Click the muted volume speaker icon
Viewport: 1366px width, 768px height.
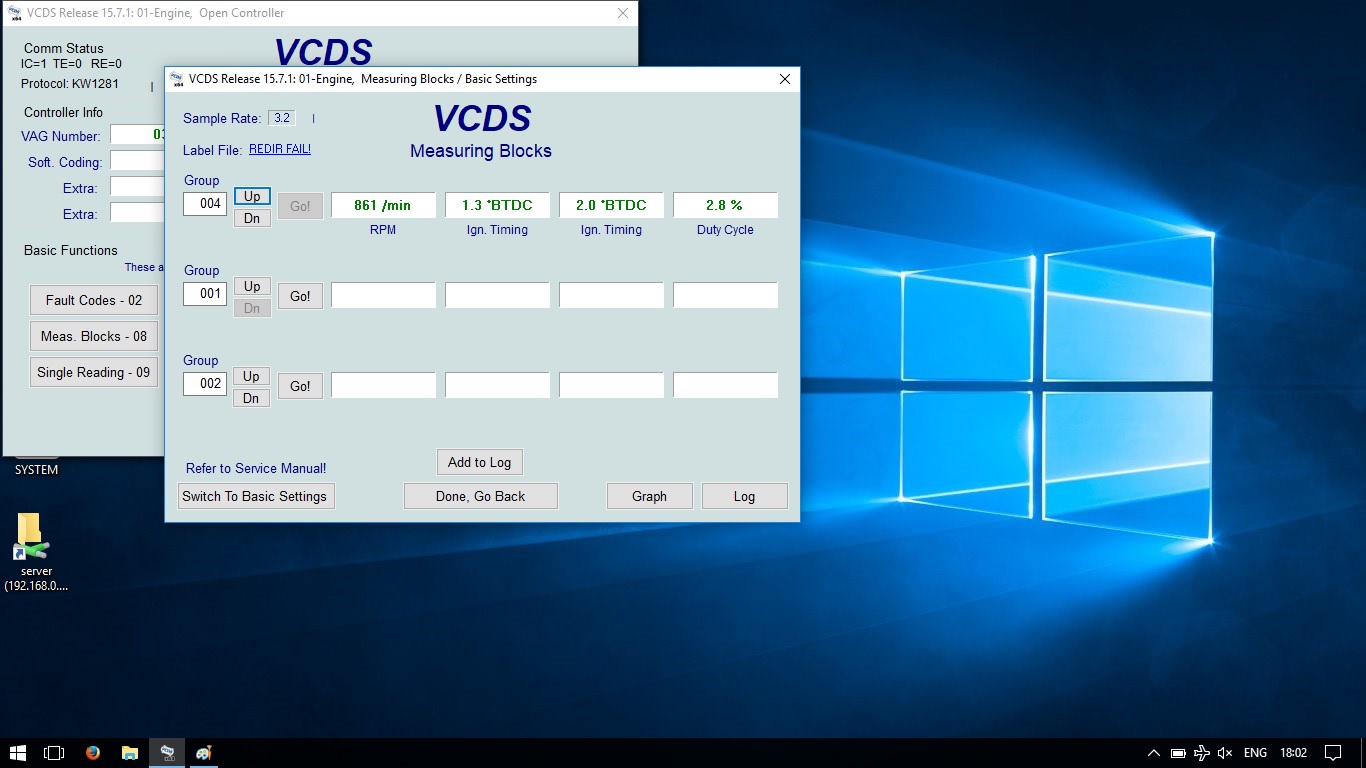point(1225,753)
